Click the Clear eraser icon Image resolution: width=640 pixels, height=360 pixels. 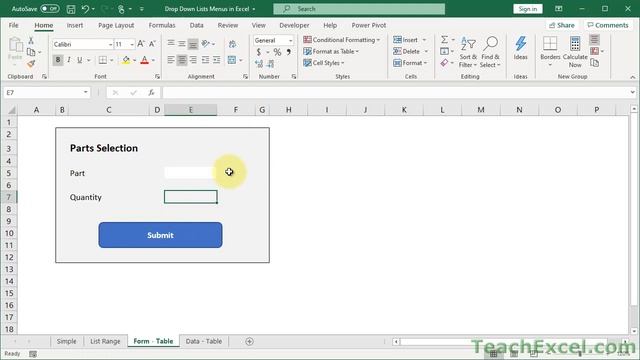click(444, 63)
